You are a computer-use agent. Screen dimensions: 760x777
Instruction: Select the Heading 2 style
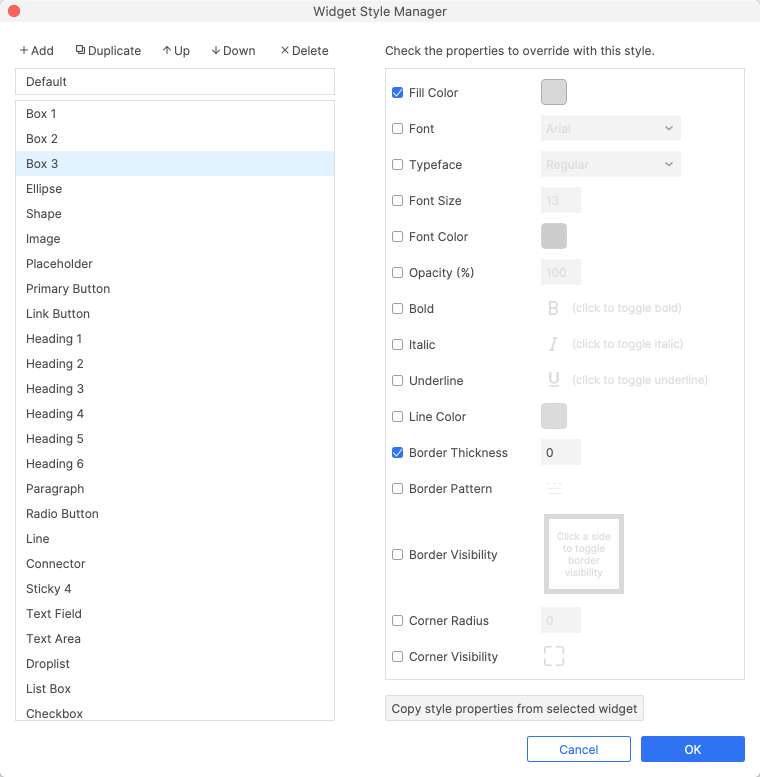175,364
